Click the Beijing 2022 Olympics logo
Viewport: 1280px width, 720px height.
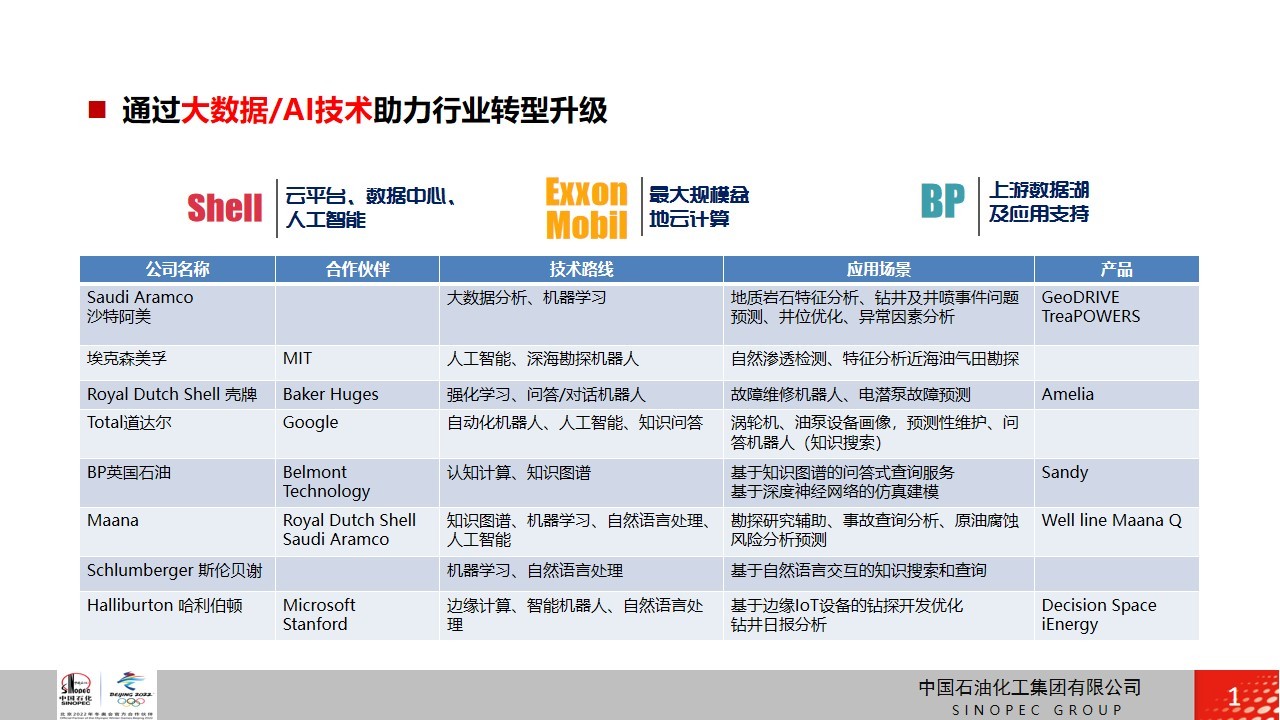(131, 690)
